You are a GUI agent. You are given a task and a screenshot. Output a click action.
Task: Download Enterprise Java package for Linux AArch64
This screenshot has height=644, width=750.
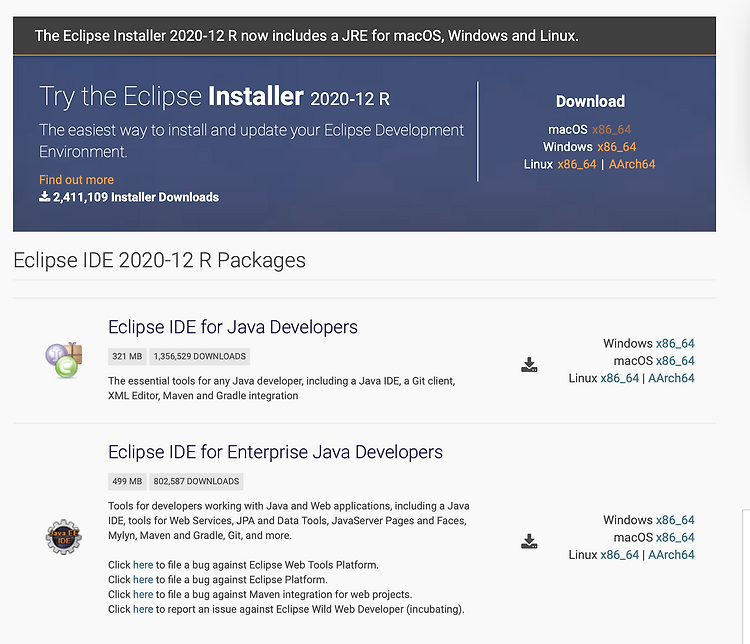point(671,555)
